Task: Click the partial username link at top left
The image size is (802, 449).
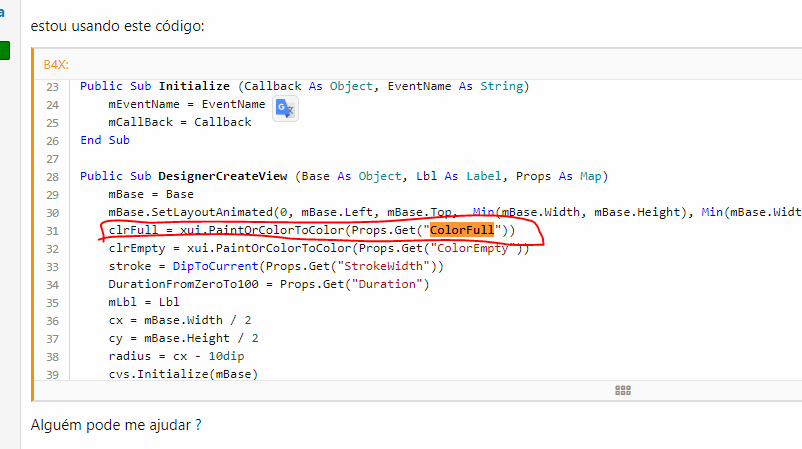Action: coord(3,14)
